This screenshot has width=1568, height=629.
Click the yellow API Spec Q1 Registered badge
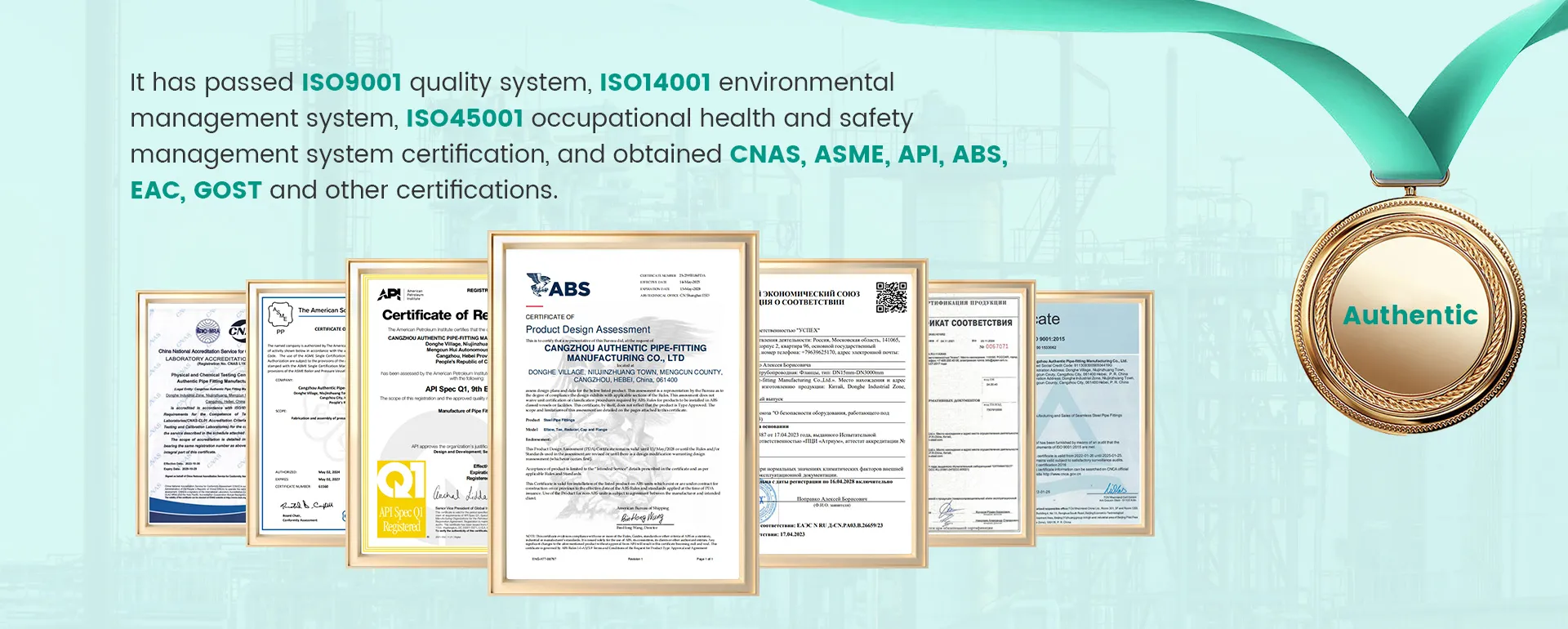401,499
